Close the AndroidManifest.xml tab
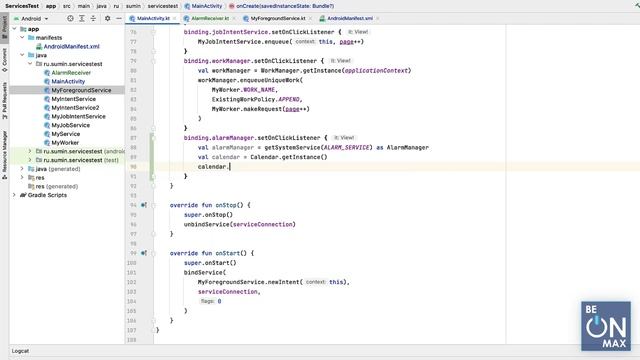 378,18
